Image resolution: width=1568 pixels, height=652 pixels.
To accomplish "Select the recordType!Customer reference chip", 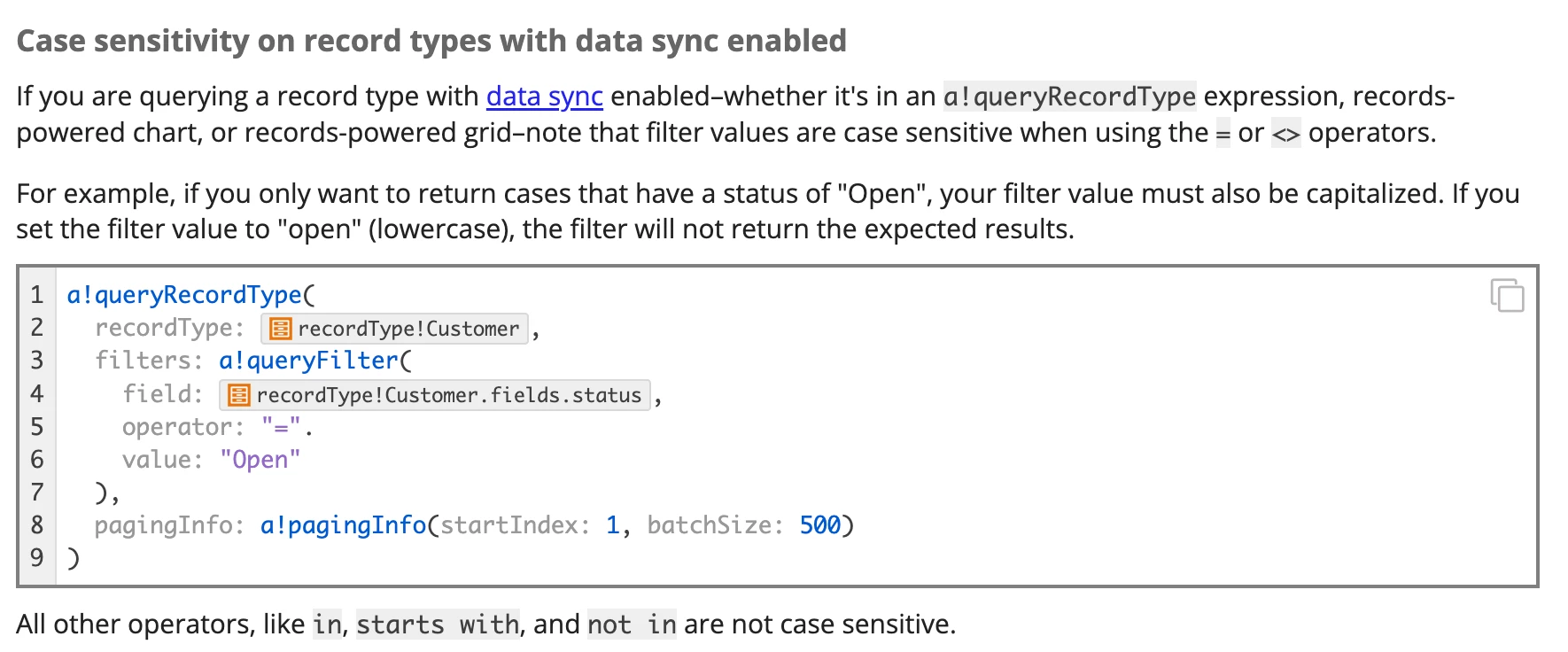I will click(x=395, y=329).
